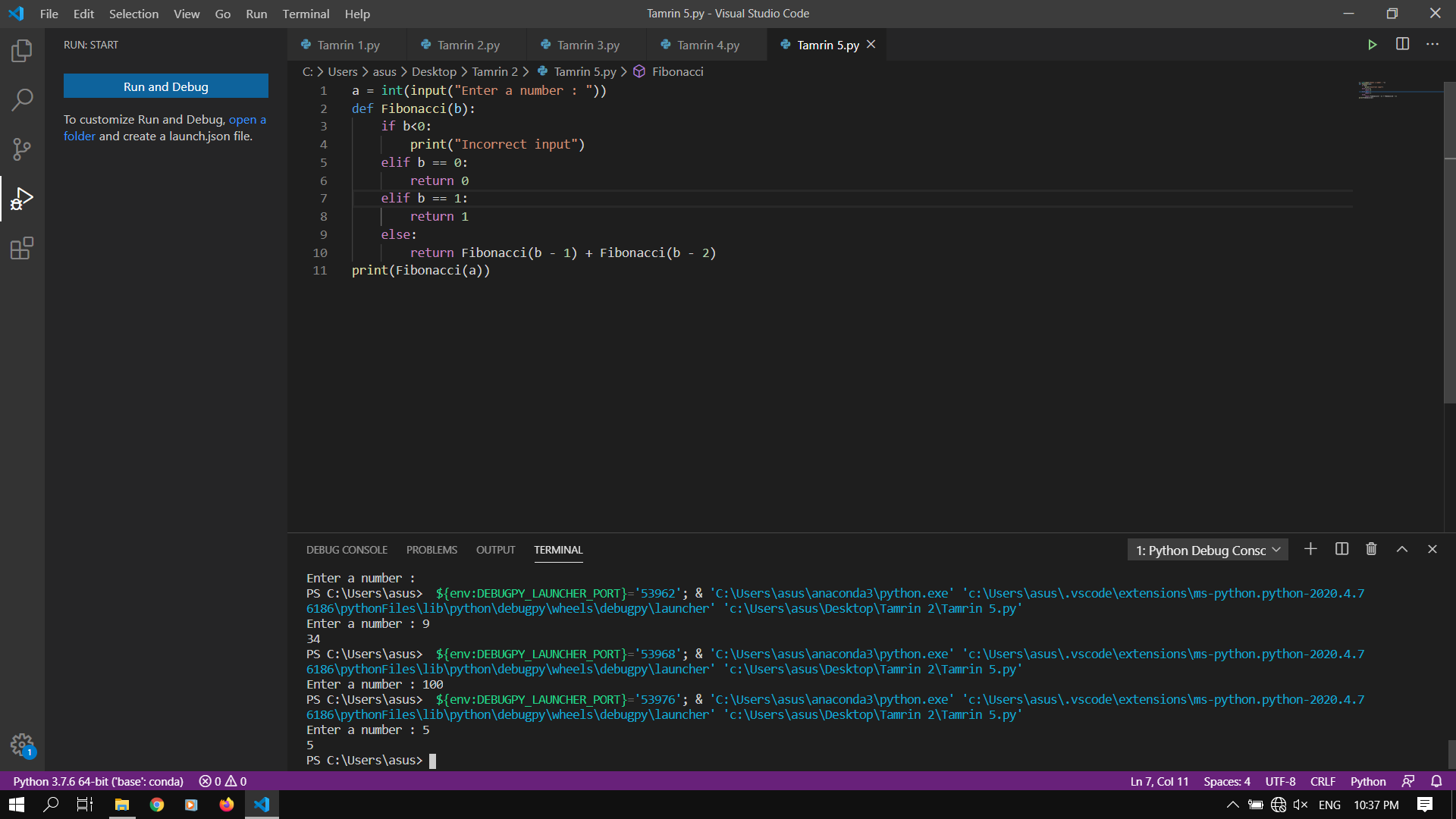Open Windows taskbar search
Viewport: 1456px width, 819px height.
click(51, 805)
